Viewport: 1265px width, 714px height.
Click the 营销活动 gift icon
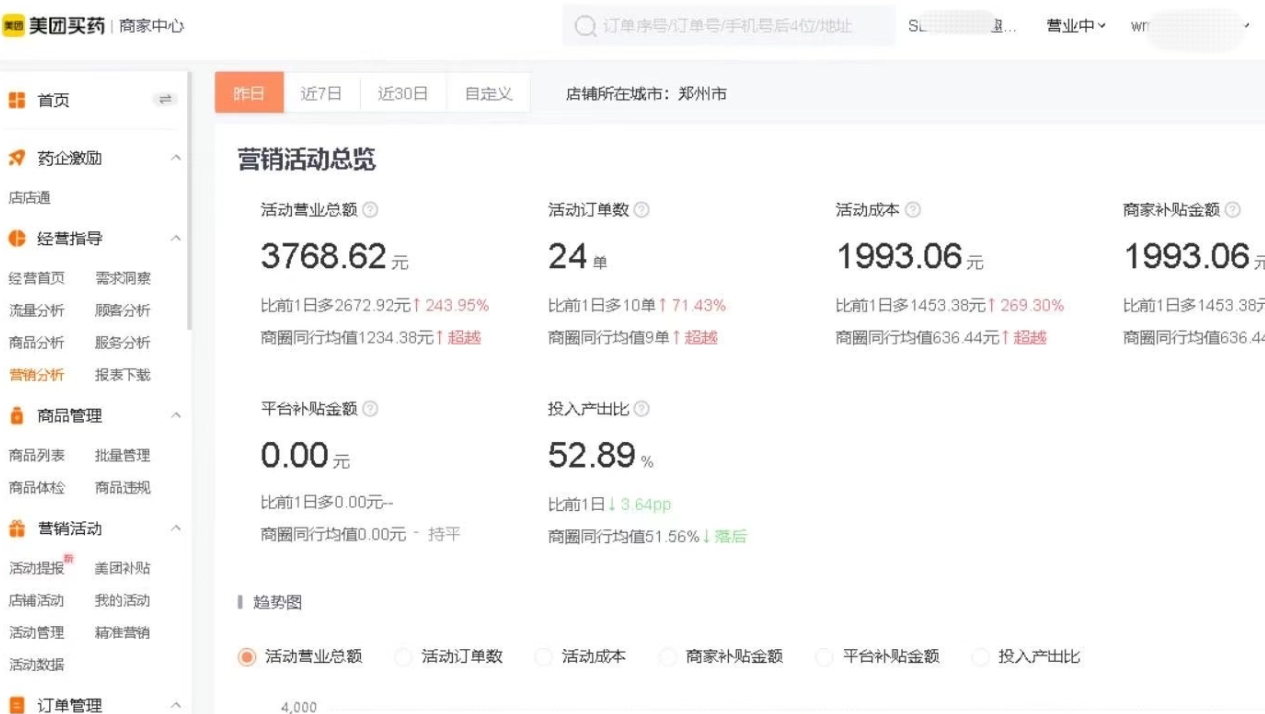click(x=17, y=528)
